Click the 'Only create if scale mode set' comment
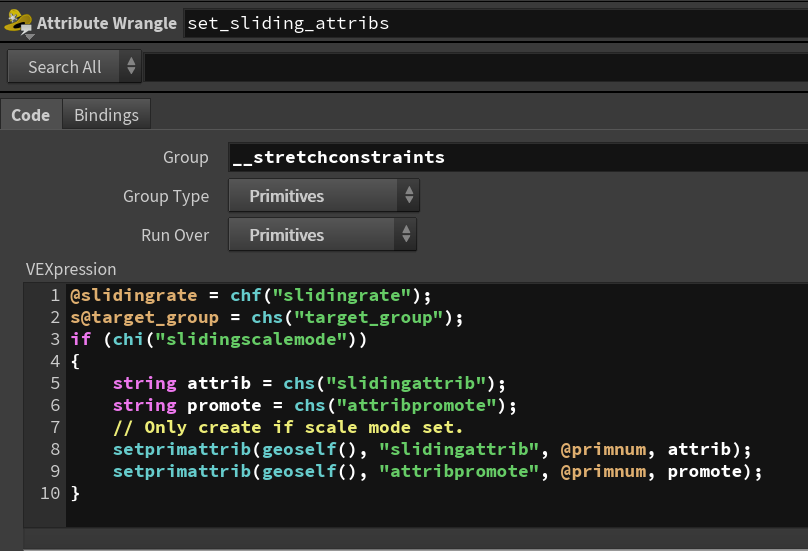The width and height of the screenshot is (808, 551). 288,427
